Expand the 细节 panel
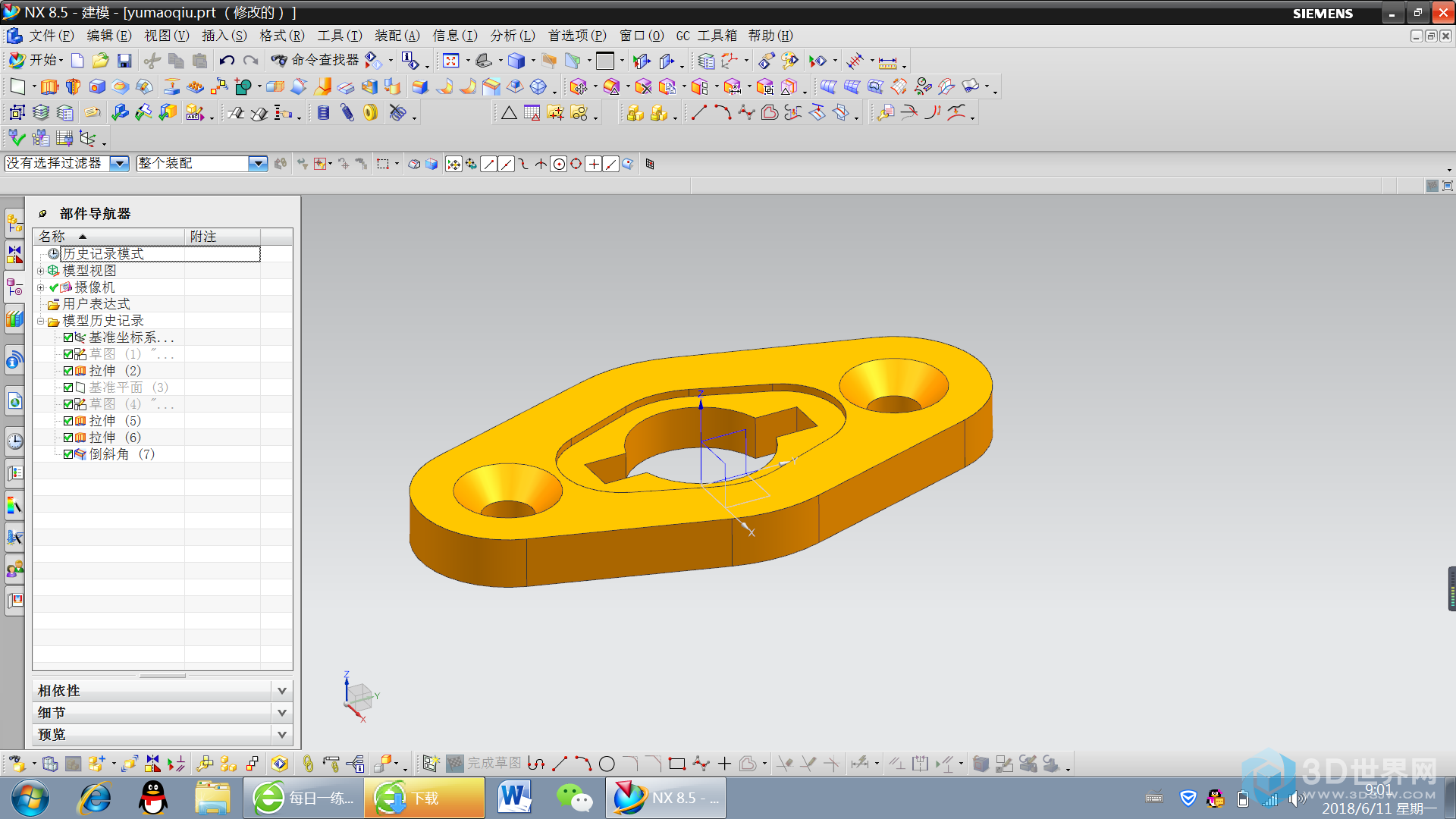Image resolution: width=1456 pixels, height=819 pixels. pyautogui.click(x=281, y=713)
